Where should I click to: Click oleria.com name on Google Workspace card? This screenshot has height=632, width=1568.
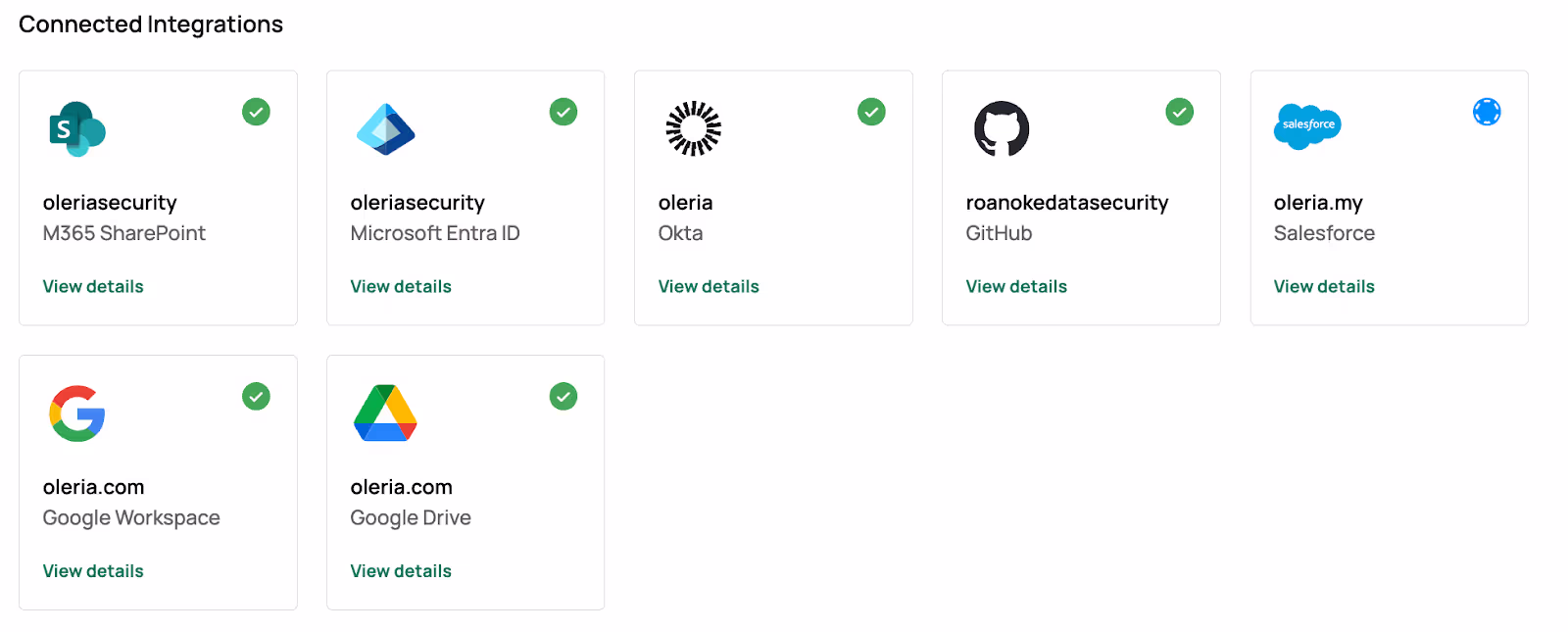[x=94, y=487]
